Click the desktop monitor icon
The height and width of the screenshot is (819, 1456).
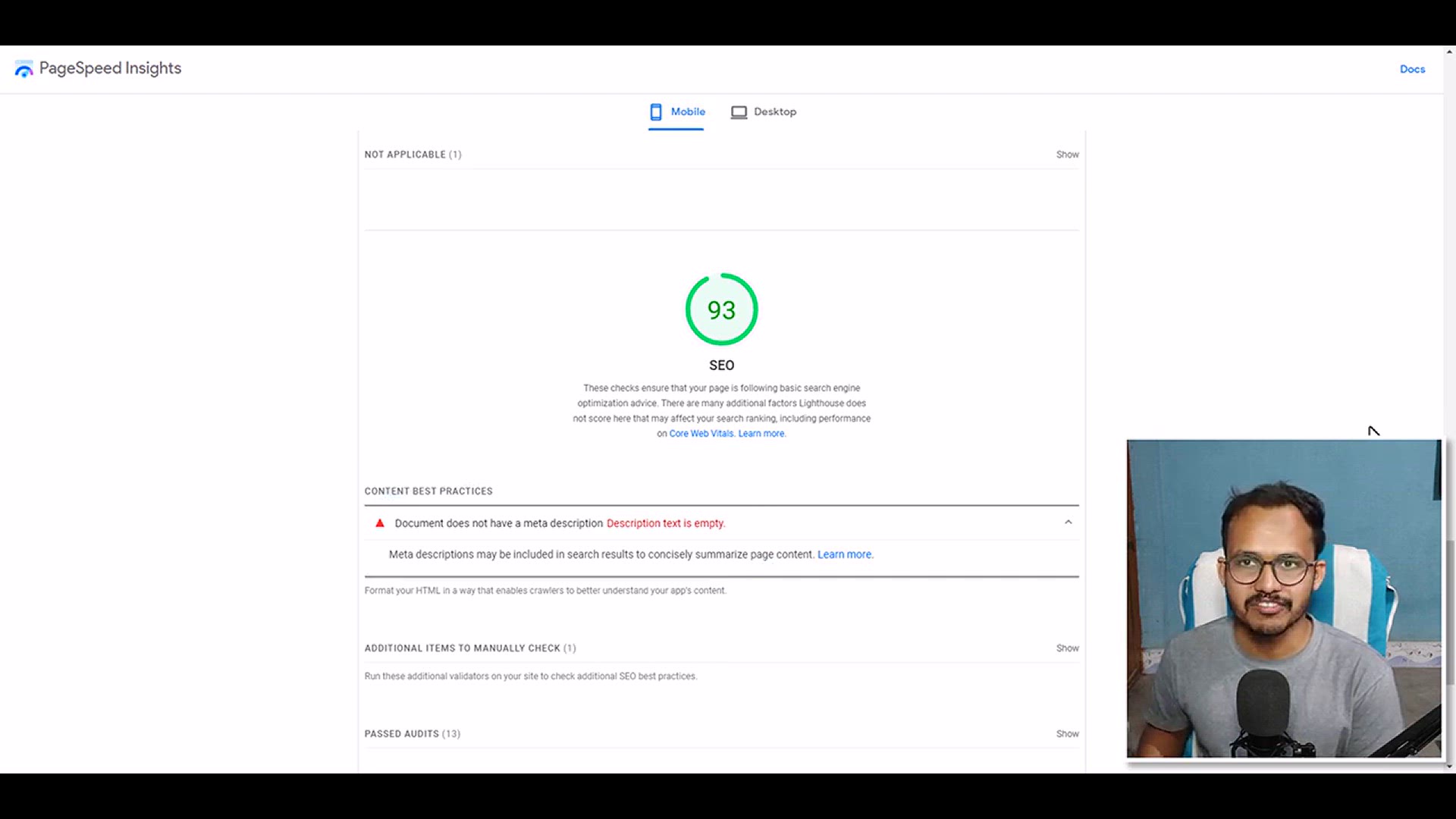(x=739, y=112)
